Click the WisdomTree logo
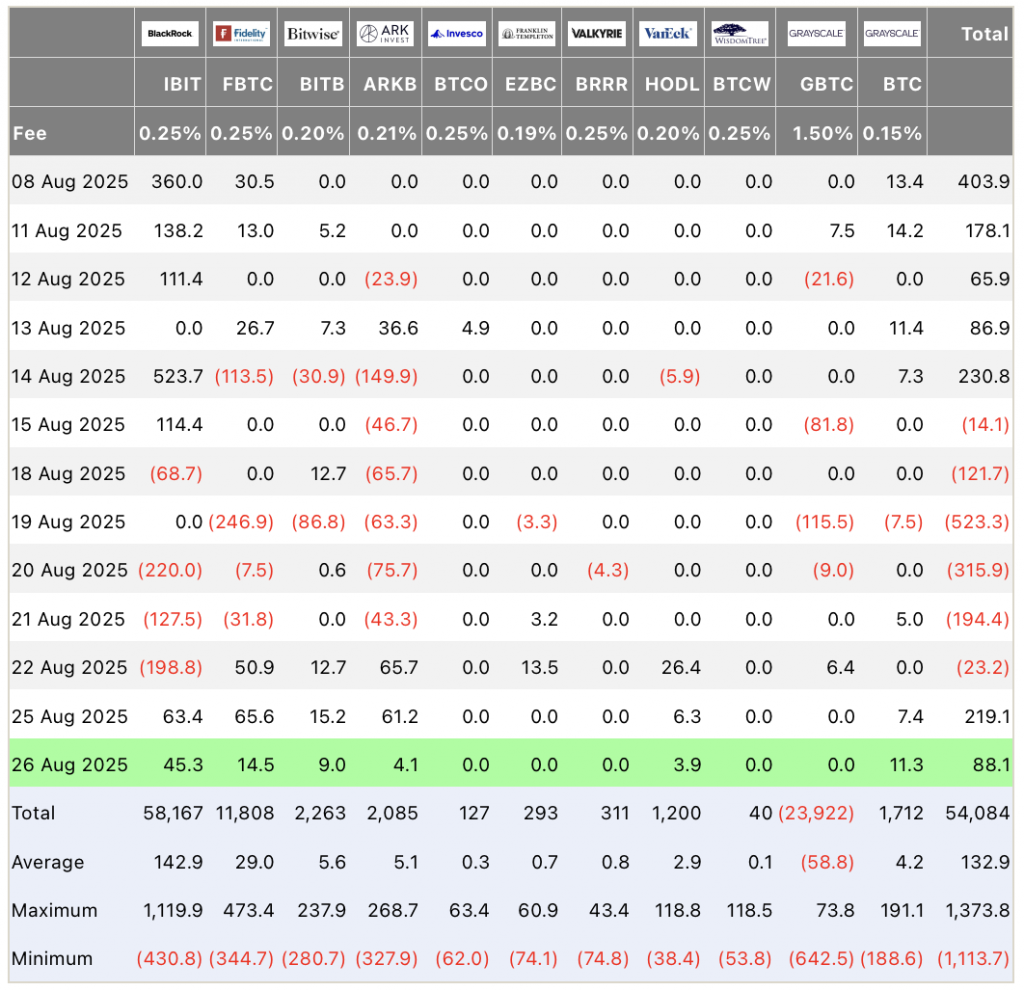Screen dimensions: 1024x991 740,33
